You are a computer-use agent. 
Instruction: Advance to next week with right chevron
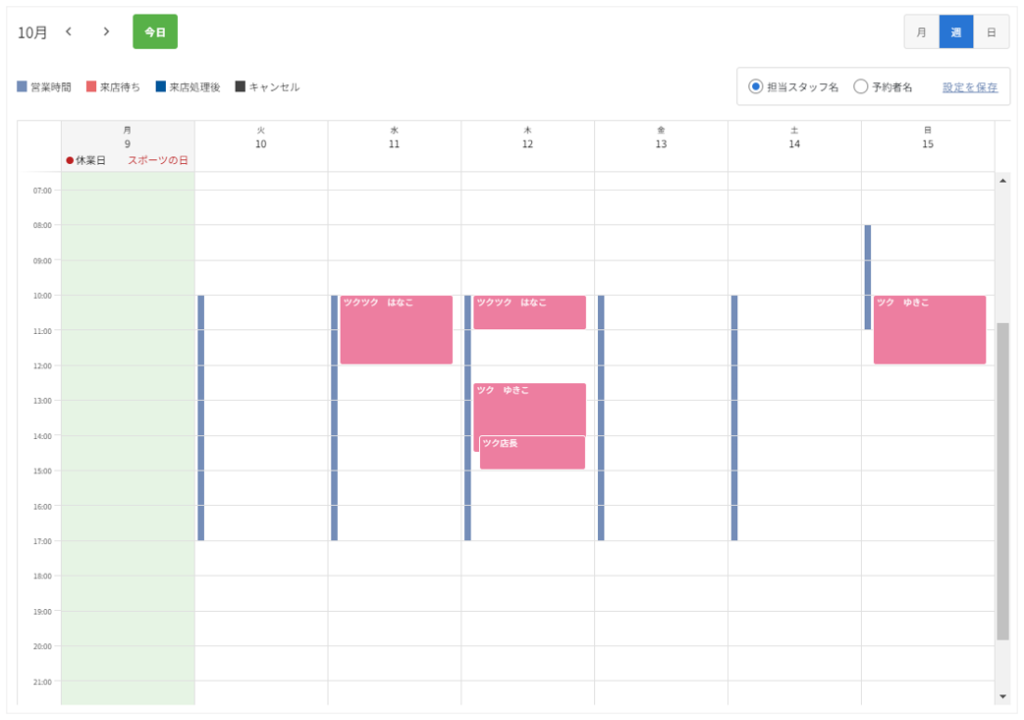[x=106, y=31]
